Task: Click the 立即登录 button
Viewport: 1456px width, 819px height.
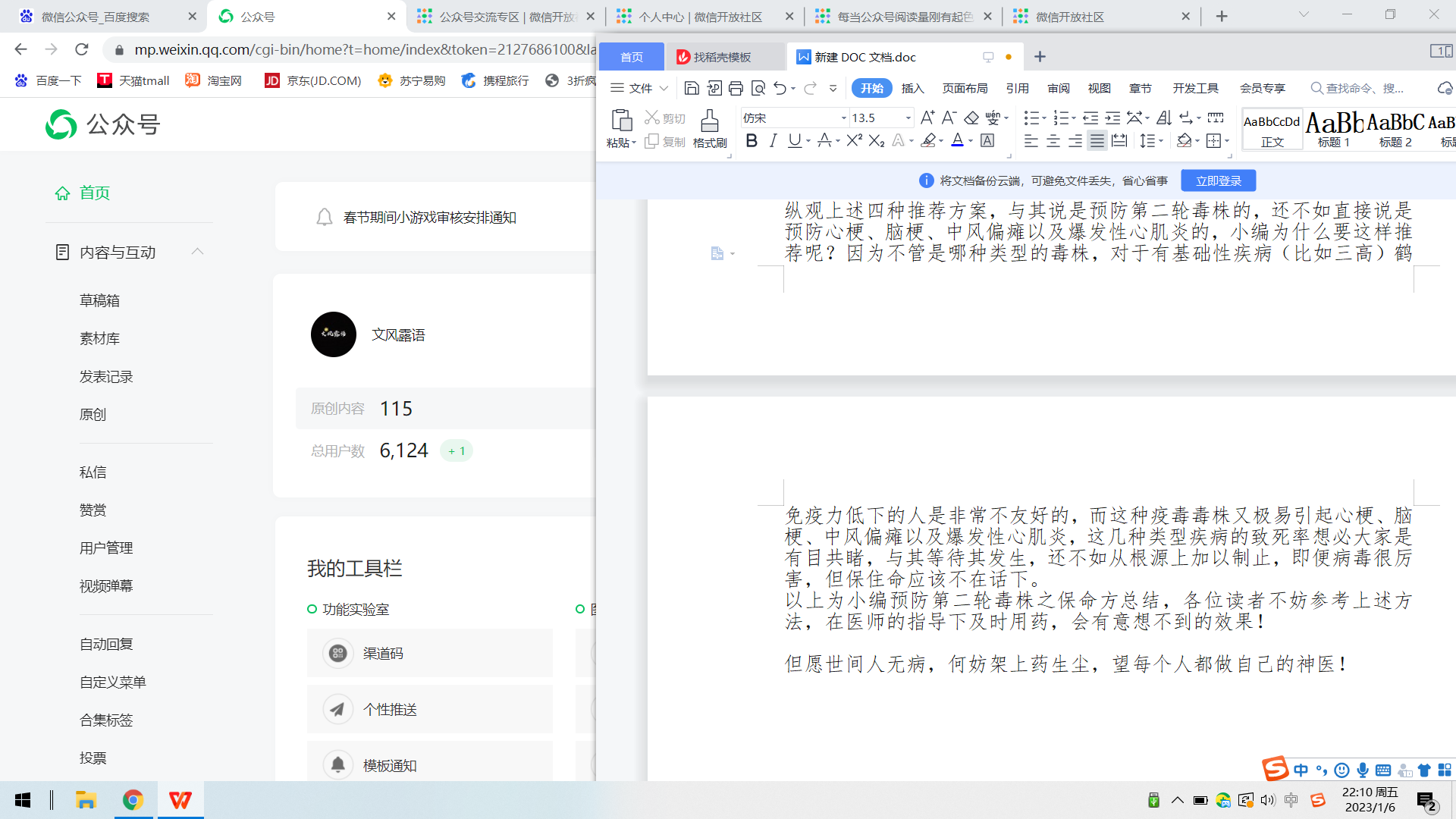Action: coord(1218,180)
